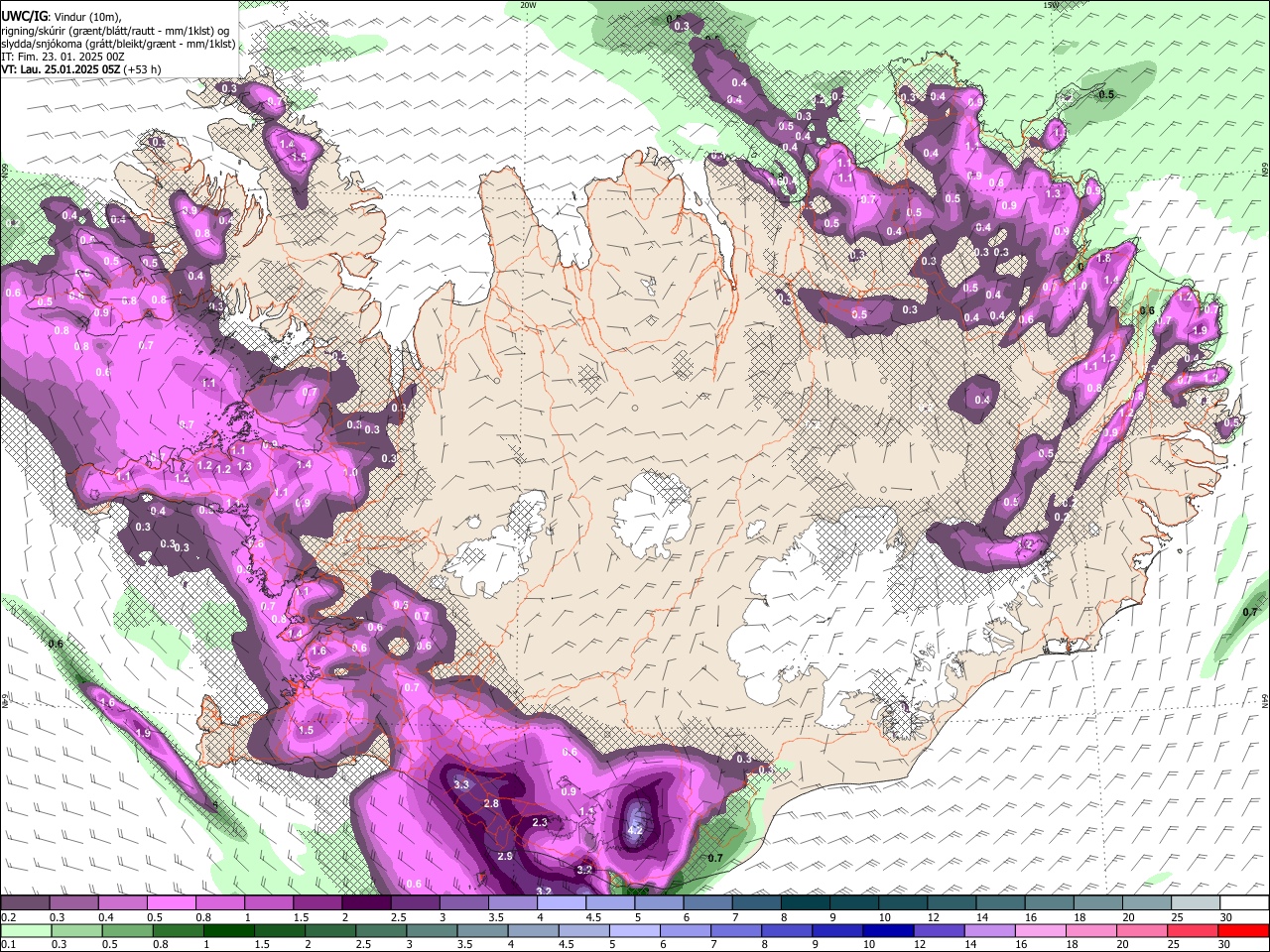1270x952 pixels.
Task: Select the violet 12 rain legend swatch
Action: click(939, 931)
